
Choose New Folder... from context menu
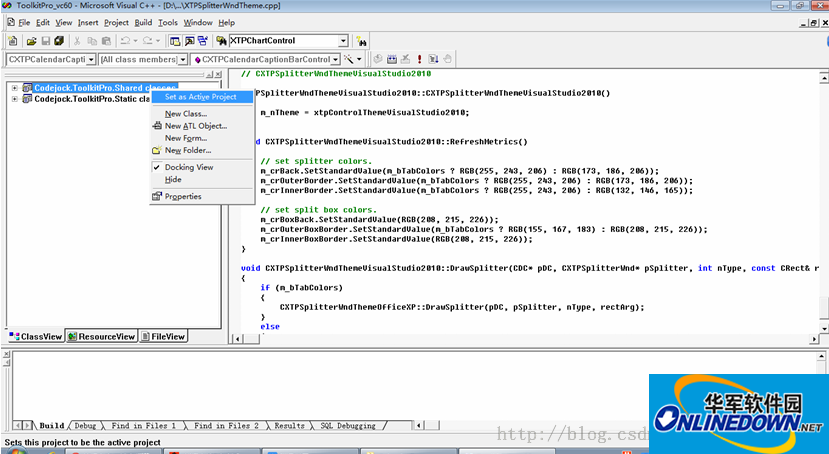point(202,150)
